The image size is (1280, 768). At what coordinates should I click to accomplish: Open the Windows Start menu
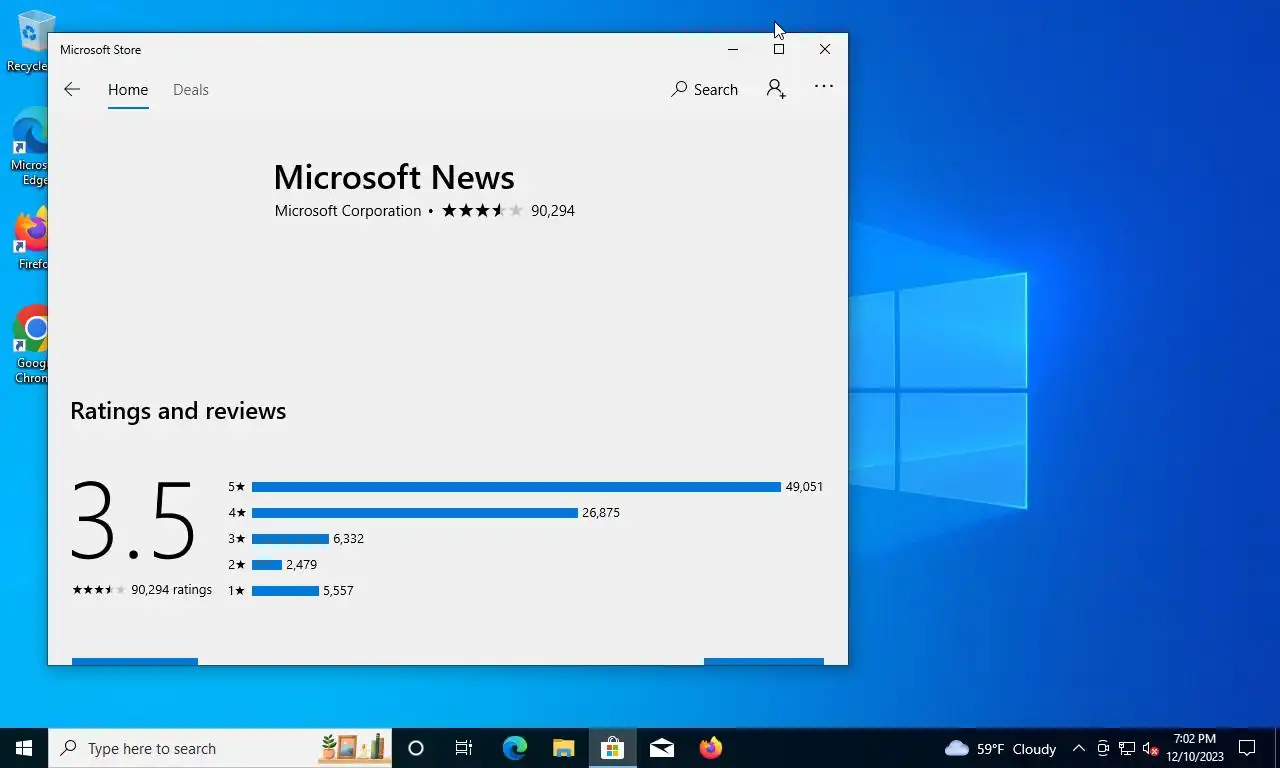(24, 748)
